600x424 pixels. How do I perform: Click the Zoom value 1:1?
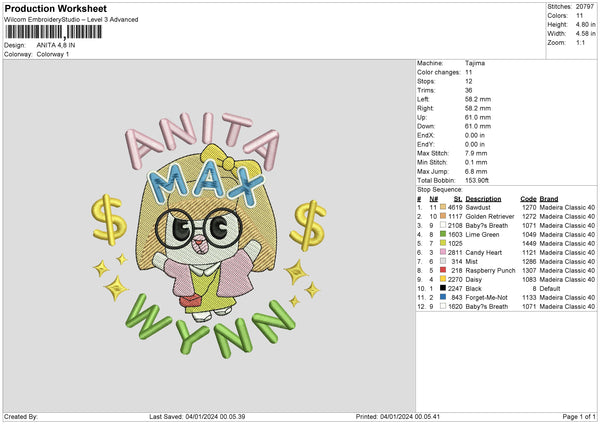coord(580,43)
